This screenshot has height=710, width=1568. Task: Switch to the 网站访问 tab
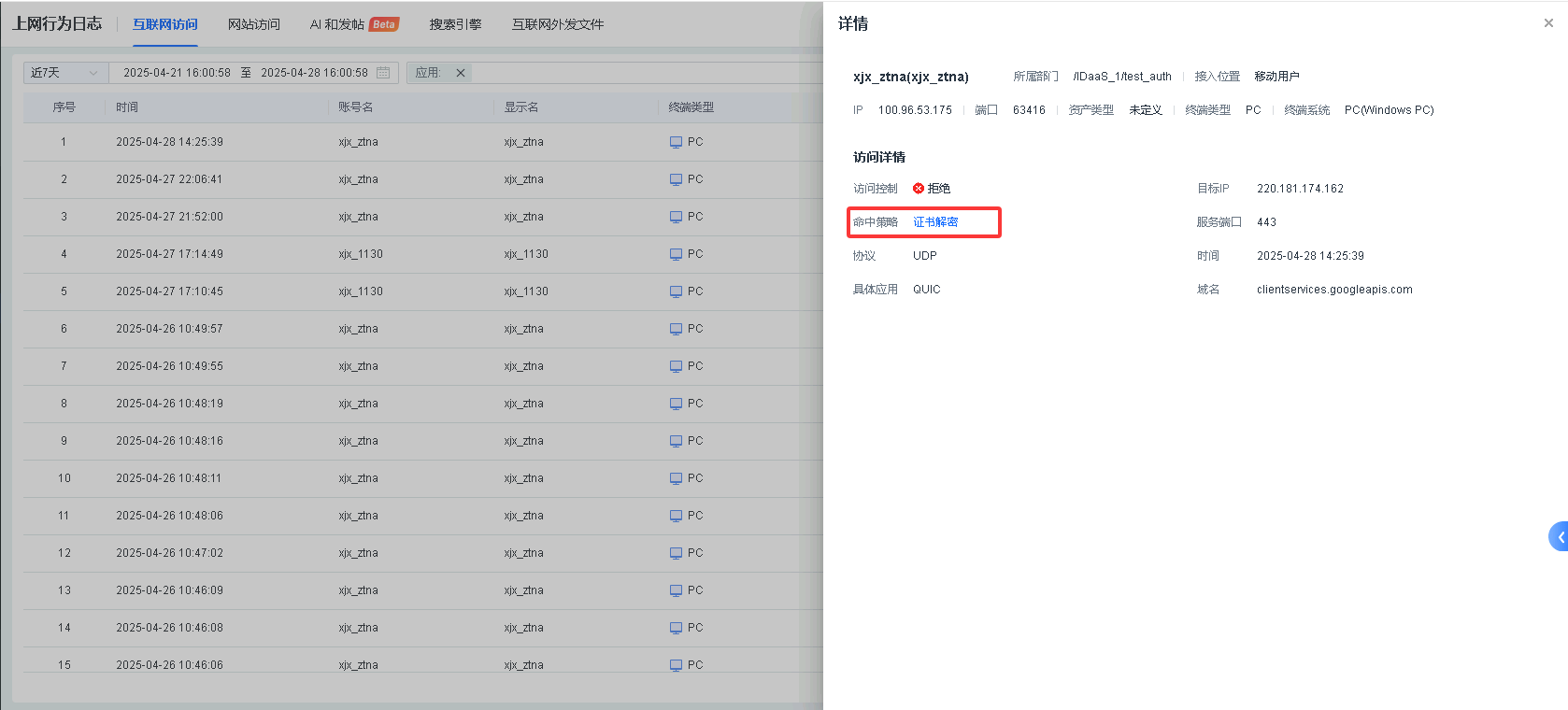coord(253,24)
